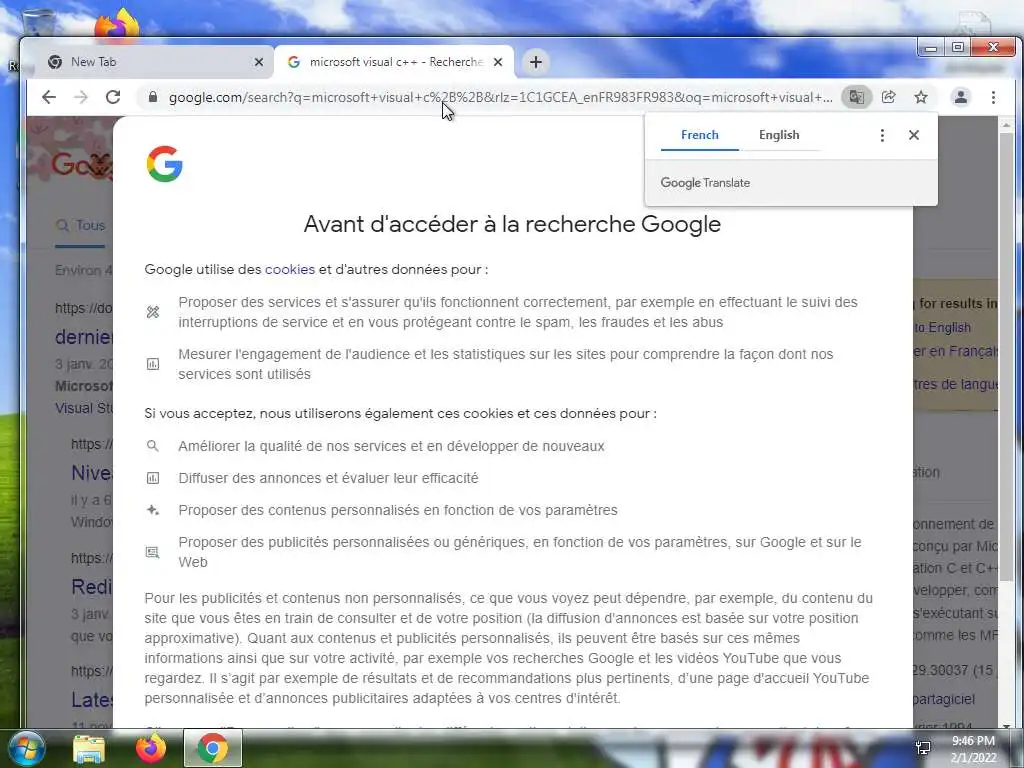The image size is (1024, 768).
Task: Open the Chrome three-dot menu
Action: (x=993, y=97)
